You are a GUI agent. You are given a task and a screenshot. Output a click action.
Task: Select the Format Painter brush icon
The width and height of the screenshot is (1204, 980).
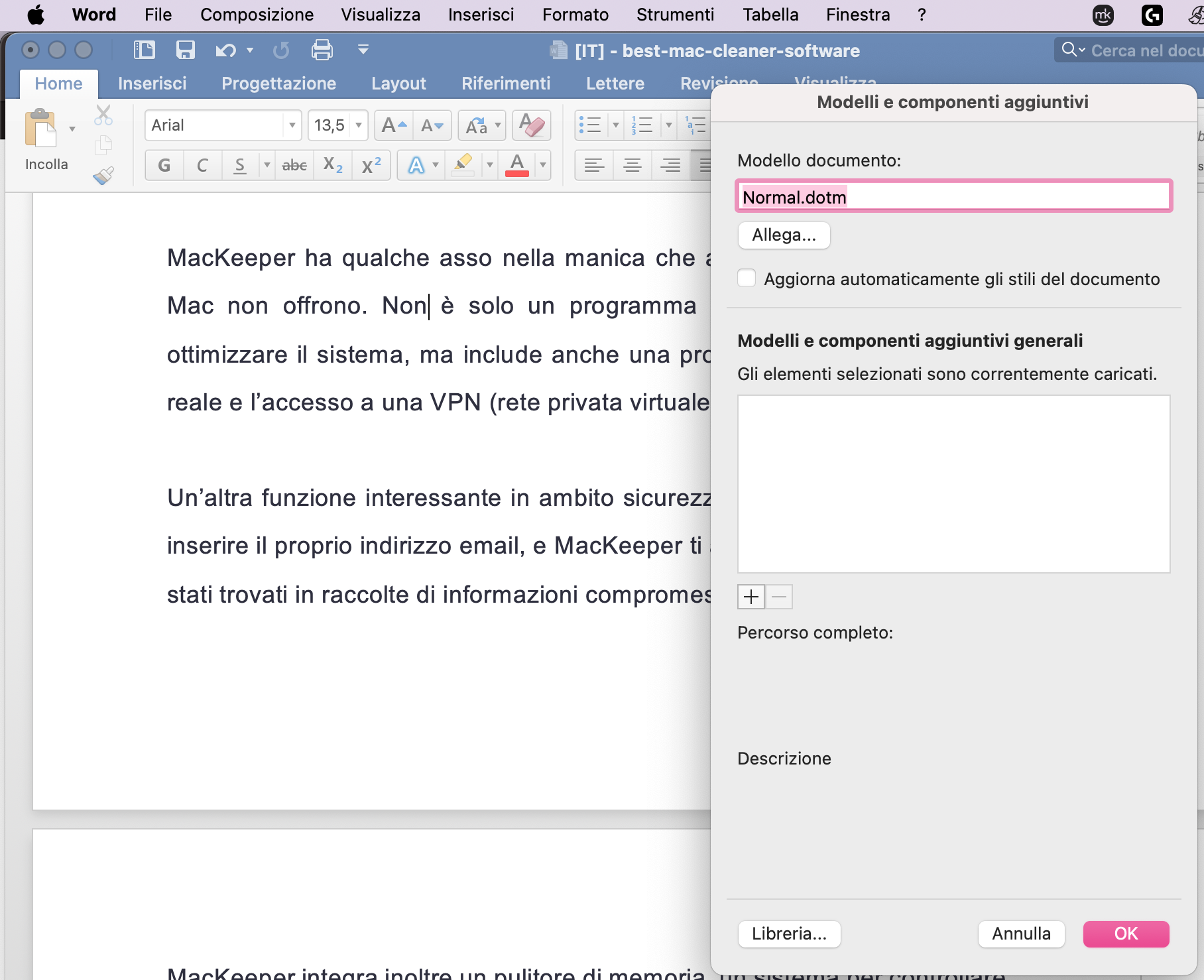(x=103, y=175)
